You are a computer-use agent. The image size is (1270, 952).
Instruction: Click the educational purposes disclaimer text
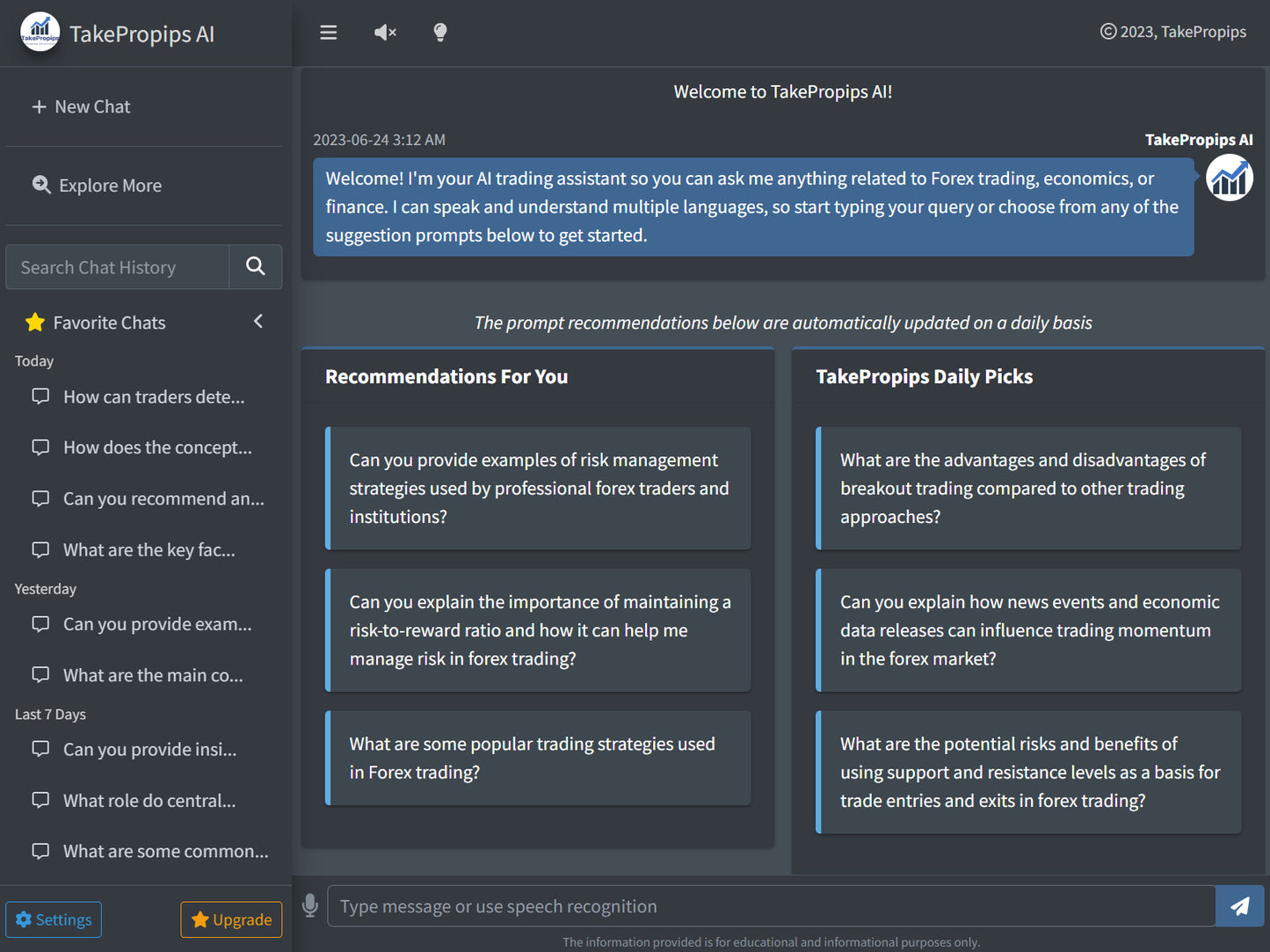[771, 942]
